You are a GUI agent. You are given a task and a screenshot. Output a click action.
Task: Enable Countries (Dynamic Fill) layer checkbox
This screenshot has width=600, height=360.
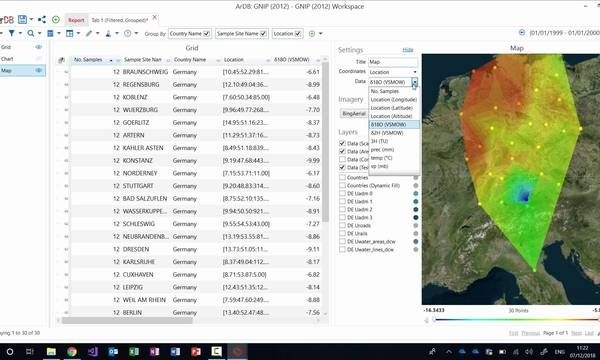(x=342, y=186)
